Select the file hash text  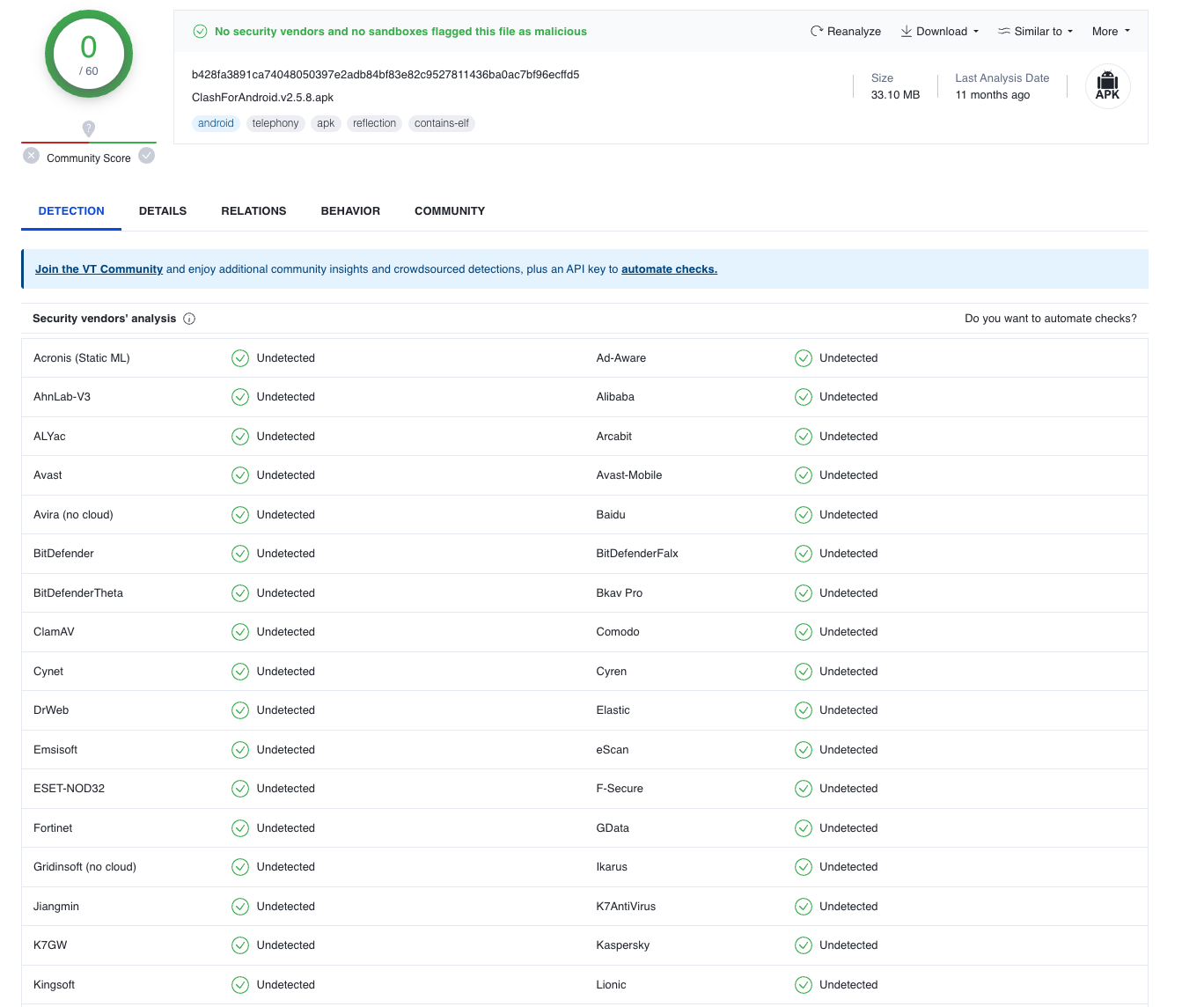[385, 75]
